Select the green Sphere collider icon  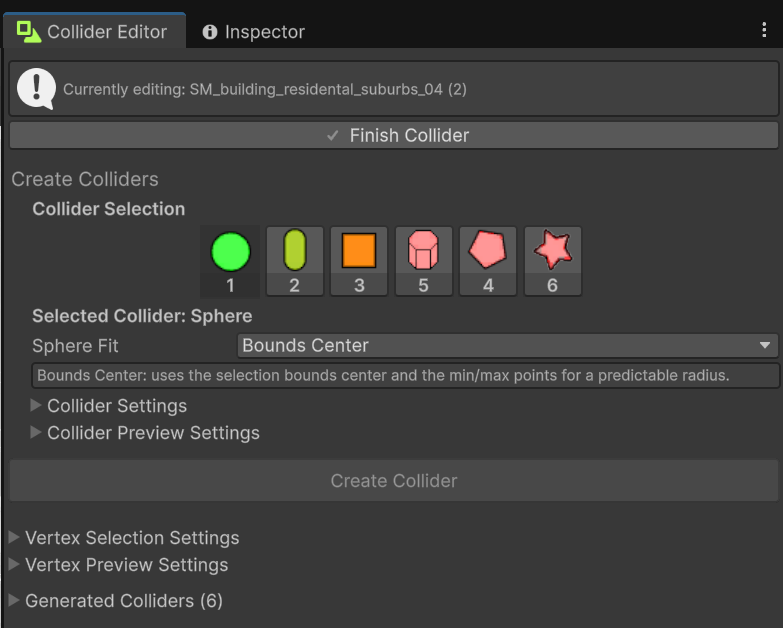230,261
